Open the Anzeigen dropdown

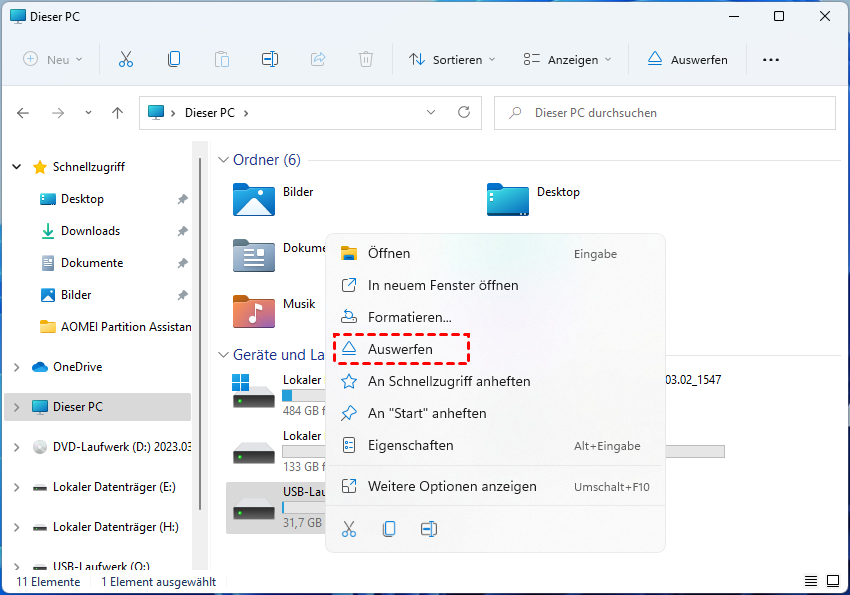coord(567,59)
